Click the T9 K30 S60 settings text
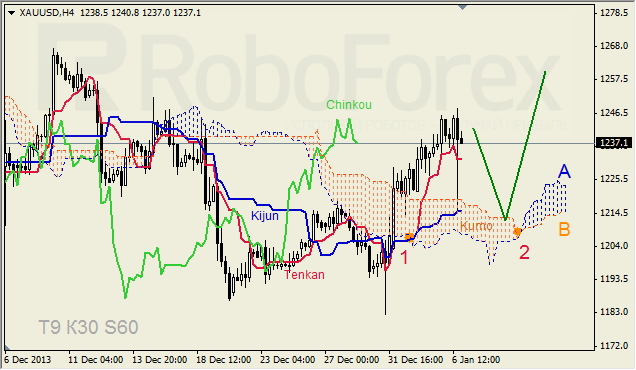This screenshot has width=636, height=370. click(x=88, y=327)
